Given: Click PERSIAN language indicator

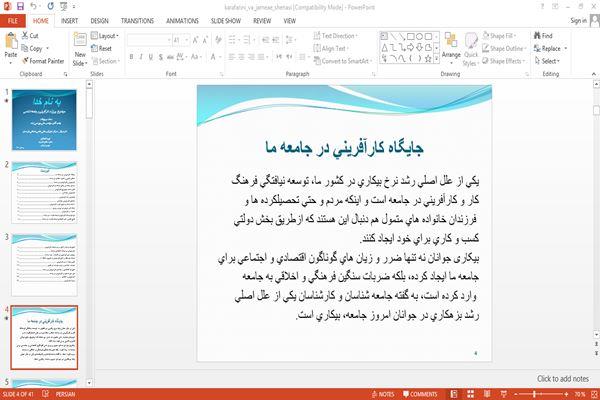Looking at the screenshot, I should [65, 394].
